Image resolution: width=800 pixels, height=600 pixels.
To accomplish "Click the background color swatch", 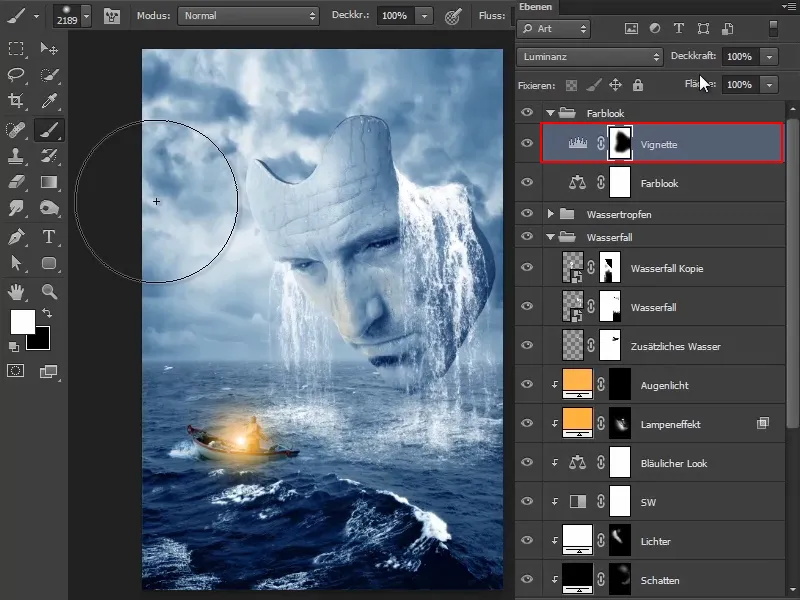I will pos(42,342).
